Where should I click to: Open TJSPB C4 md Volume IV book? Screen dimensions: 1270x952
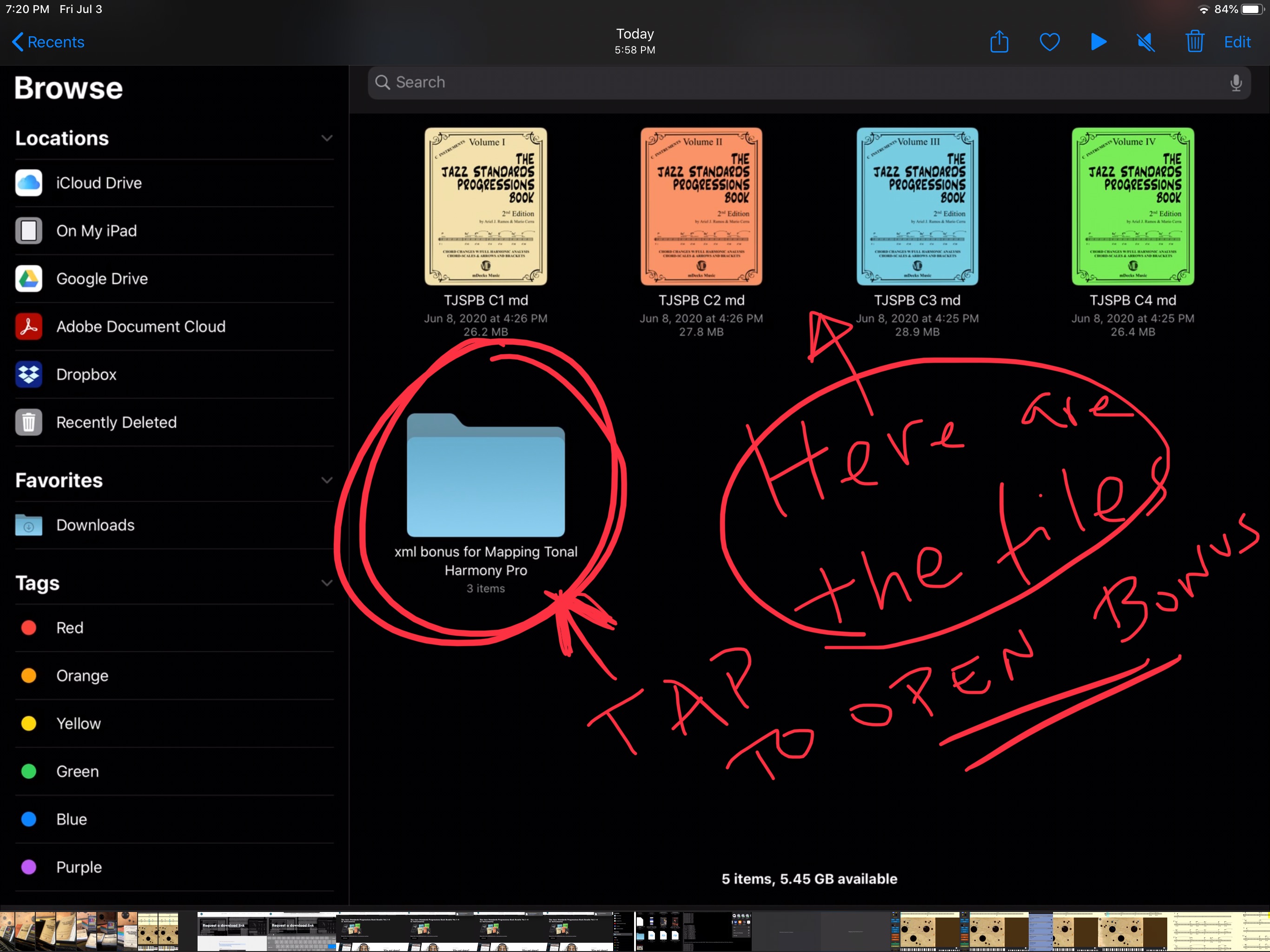[x=1133, y=207]
